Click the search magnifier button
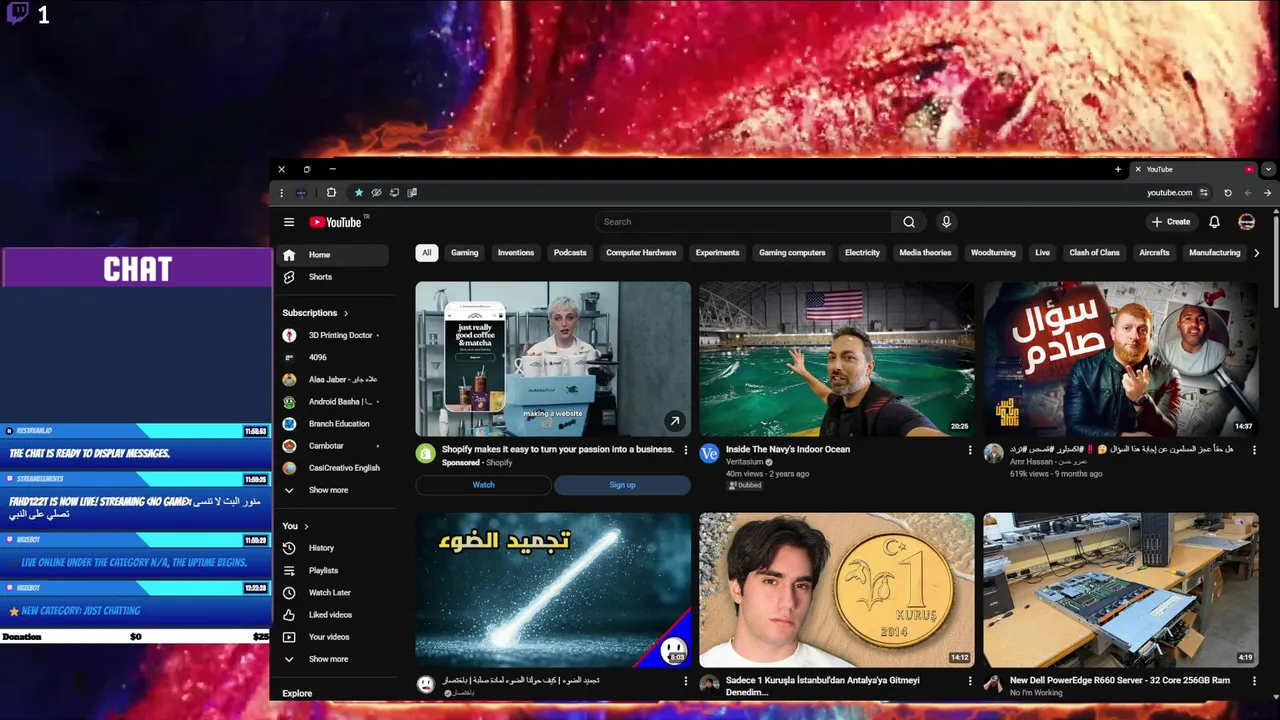This screenshot has width=1280, height=720. point(909,222)
